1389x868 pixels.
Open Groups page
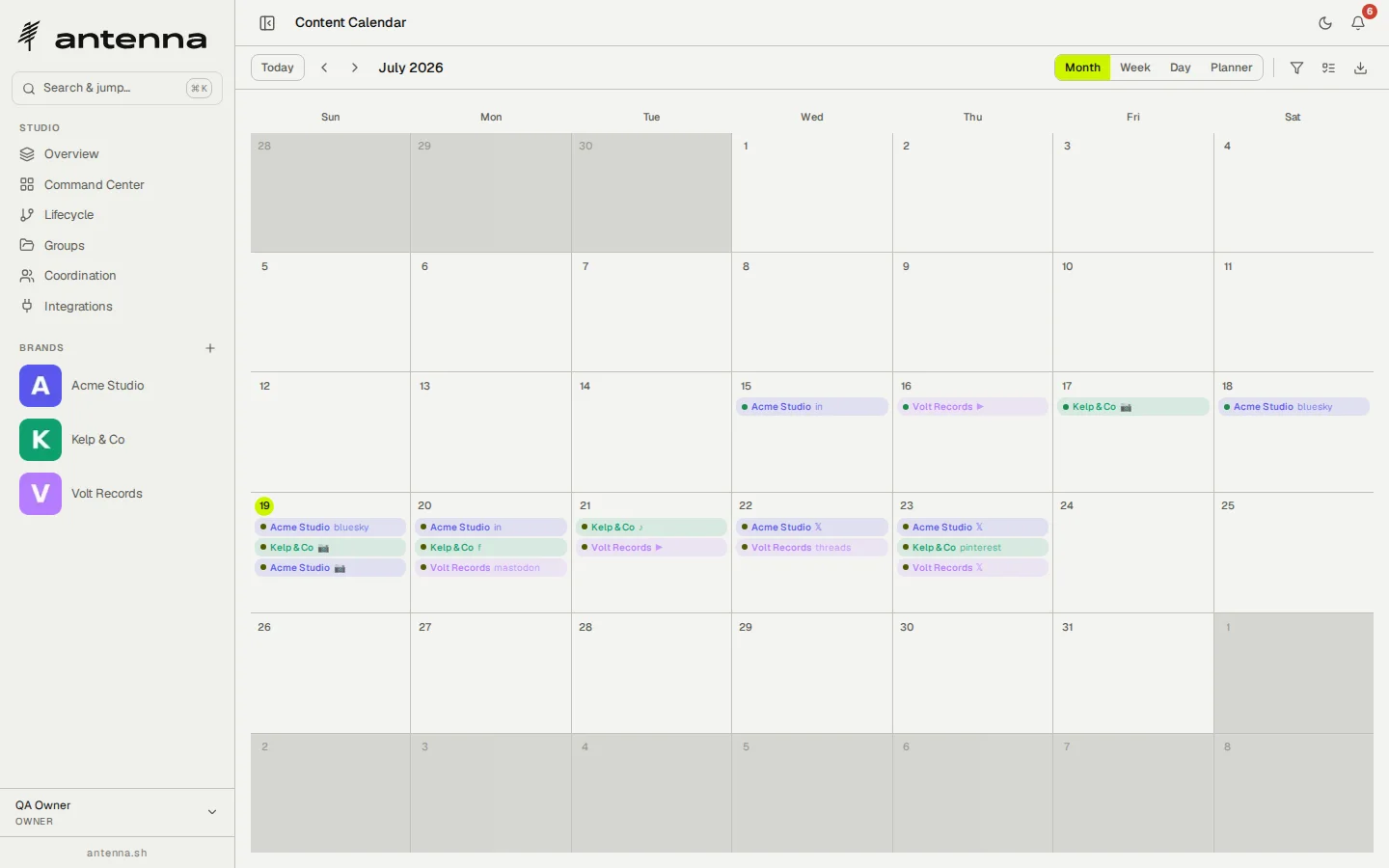pyautogui.click(x=118, y=246)
